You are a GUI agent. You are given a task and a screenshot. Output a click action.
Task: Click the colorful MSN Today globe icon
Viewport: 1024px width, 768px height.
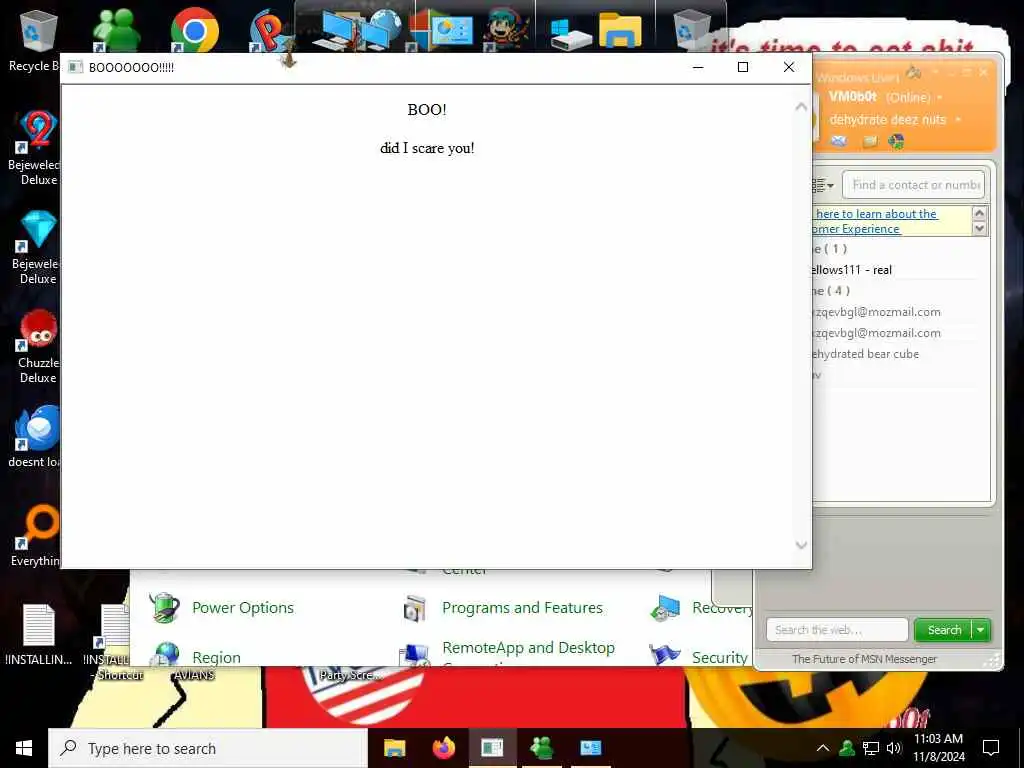click(x=897, y=141)
